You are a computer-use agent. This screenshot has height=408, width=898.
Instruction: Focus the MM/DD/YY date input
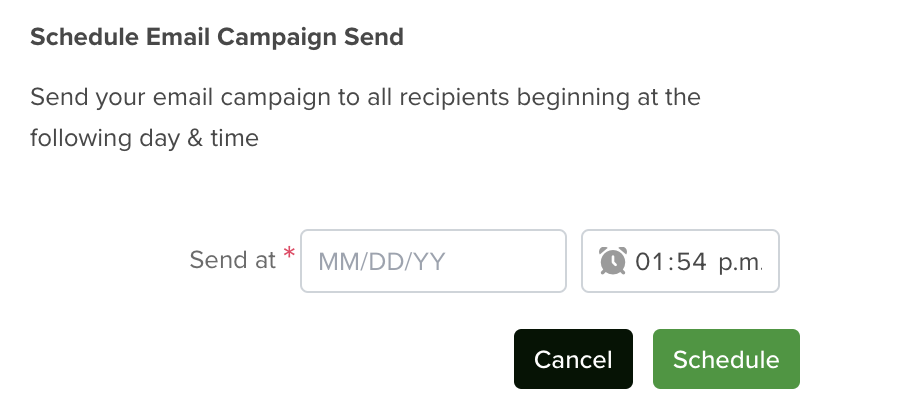pyautogui.click(x=434, y=261)
